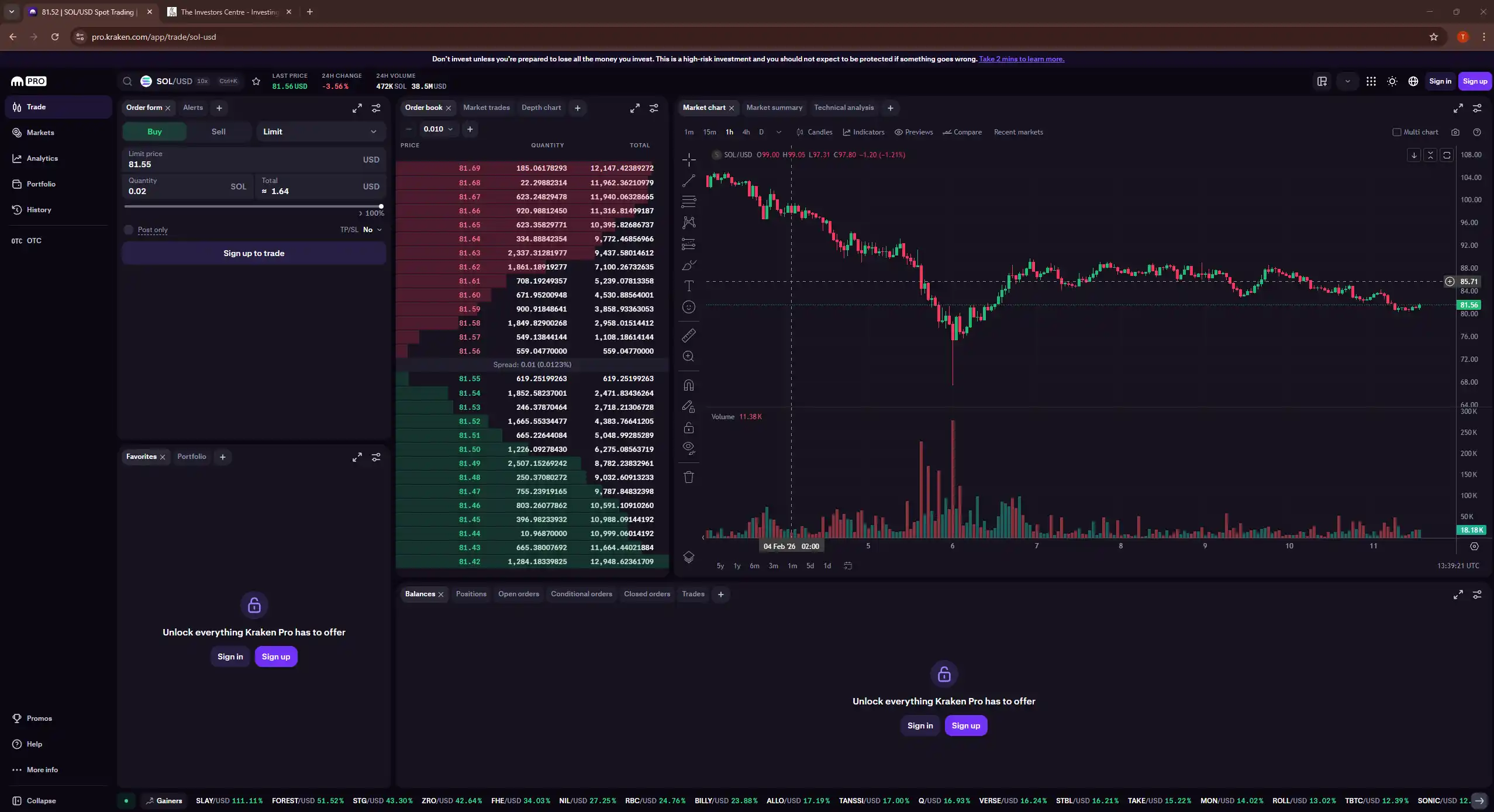Select the 81.69 ask row in order book
The image size is (1494, 812).
pyautogui.click(x=532, y=168)
